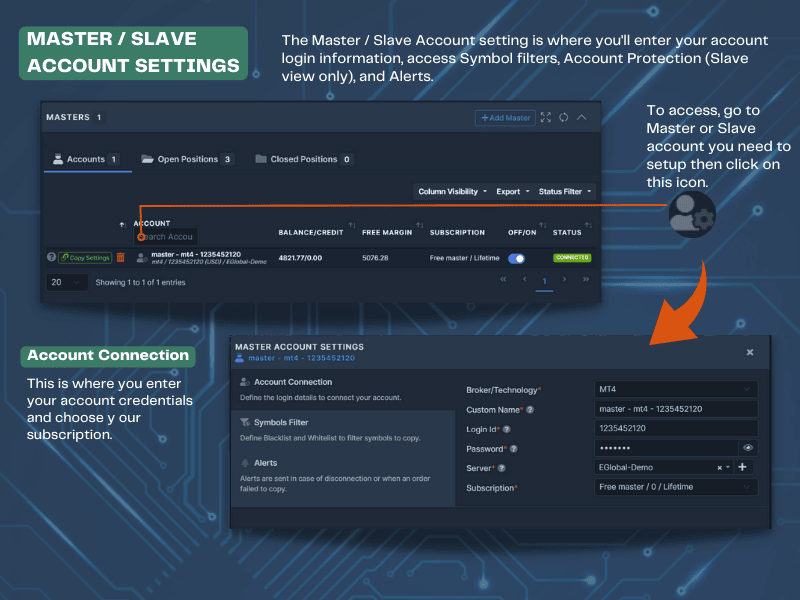This screenshot has height=600, width=800.
Task: Collapse the Masters panel with the chevron
Action: point(582,117)
